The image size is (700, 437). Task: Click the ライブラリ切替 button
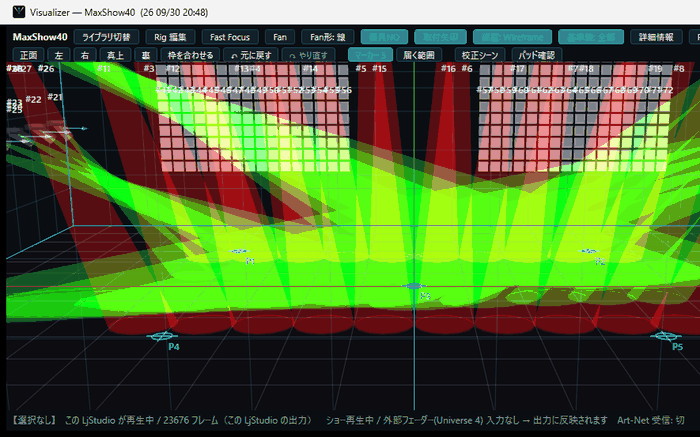point(106,37)
